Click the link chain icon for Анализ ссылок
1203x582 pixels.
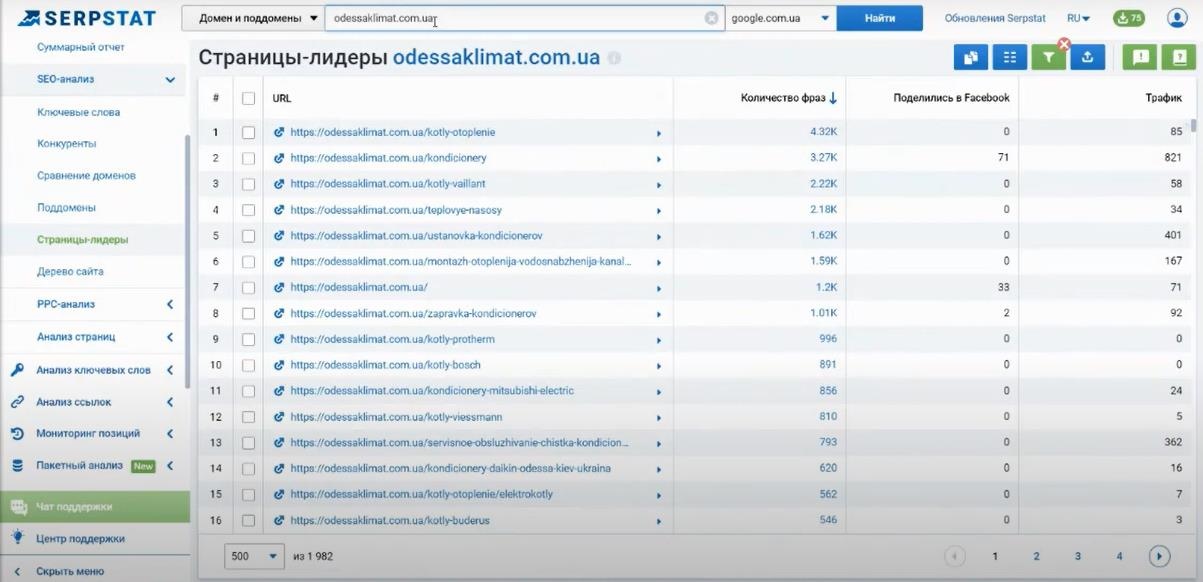point(17,402)
